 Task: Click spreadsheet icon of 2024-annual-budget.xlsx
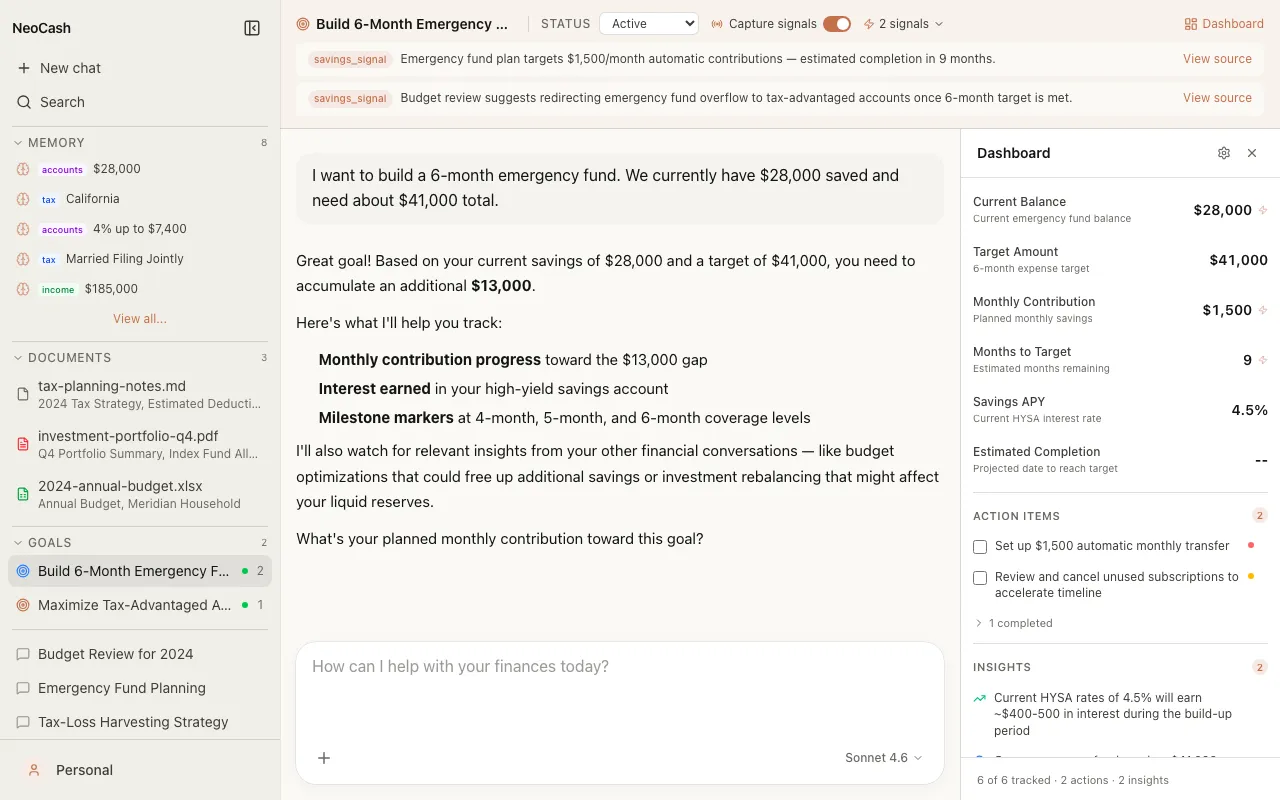pos(24,494)
